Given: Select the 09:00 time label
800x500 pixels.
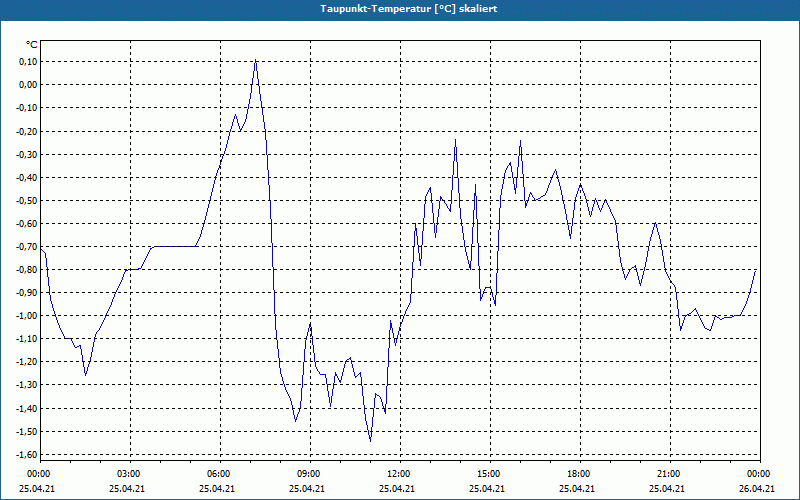Looking at the screenshot, I should (310, 474).
